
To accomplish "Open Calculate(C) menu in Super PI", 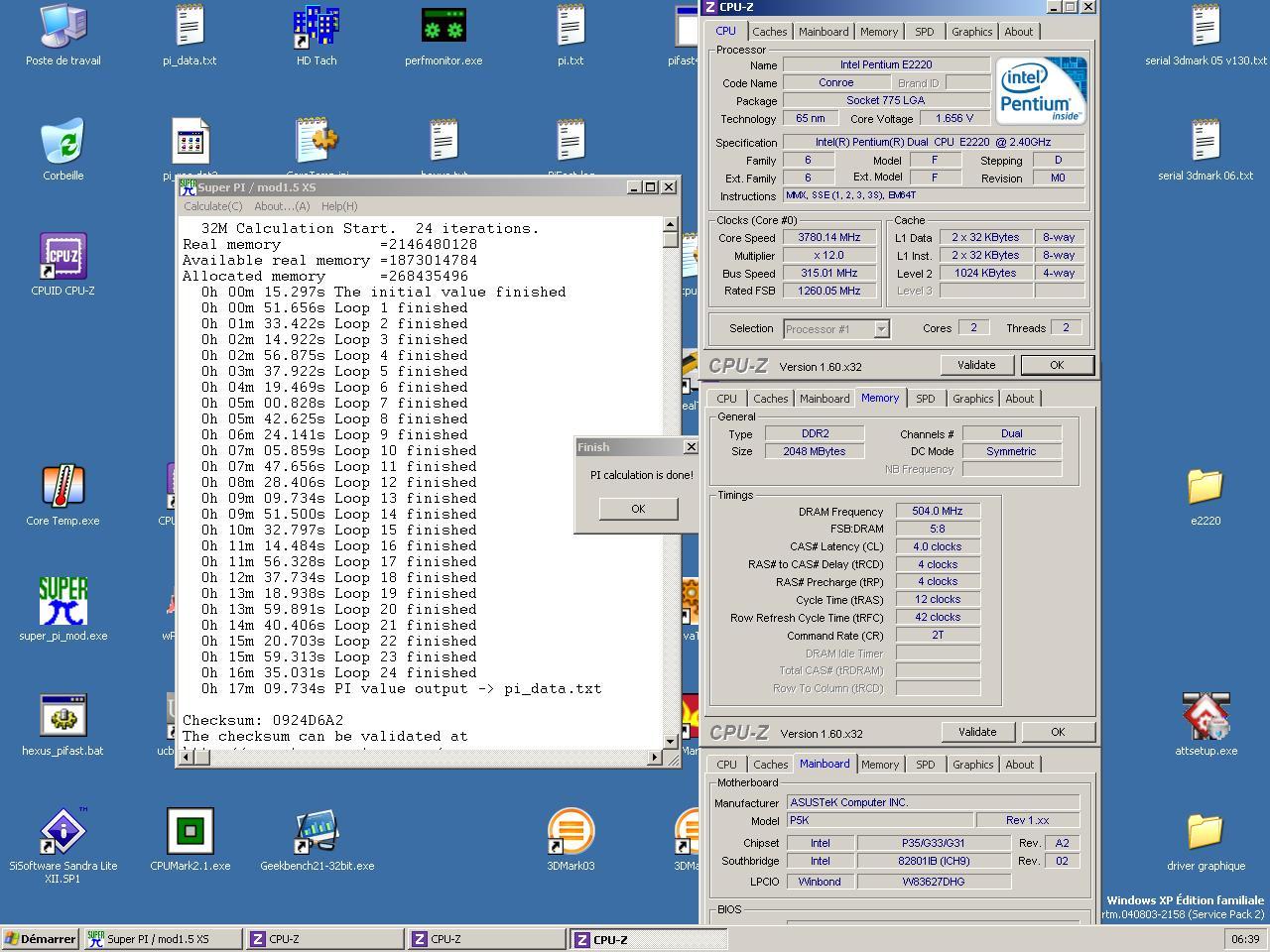I will coord(212,206).
